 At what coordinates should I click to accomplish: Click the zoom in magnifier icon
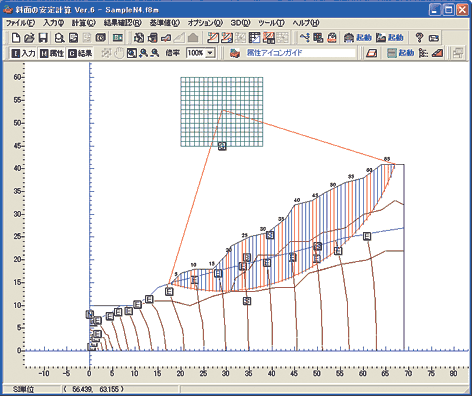coord(143,53)
